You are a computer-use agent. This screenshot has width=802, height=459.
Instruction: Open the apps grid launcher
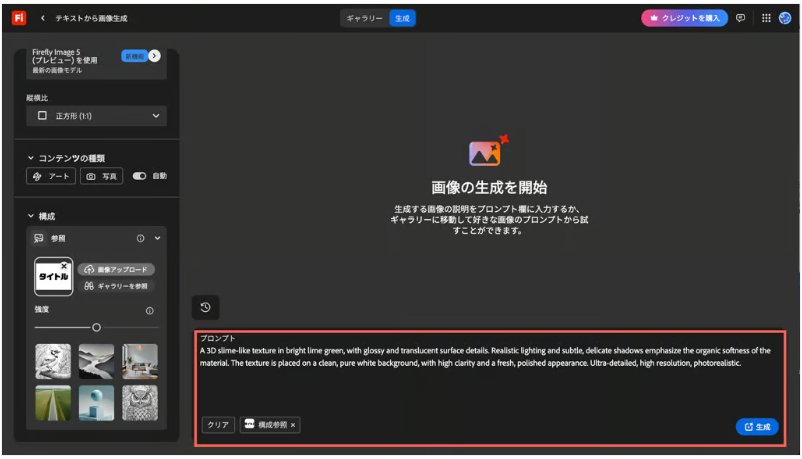pyautogui.click(x=766, y=18)
